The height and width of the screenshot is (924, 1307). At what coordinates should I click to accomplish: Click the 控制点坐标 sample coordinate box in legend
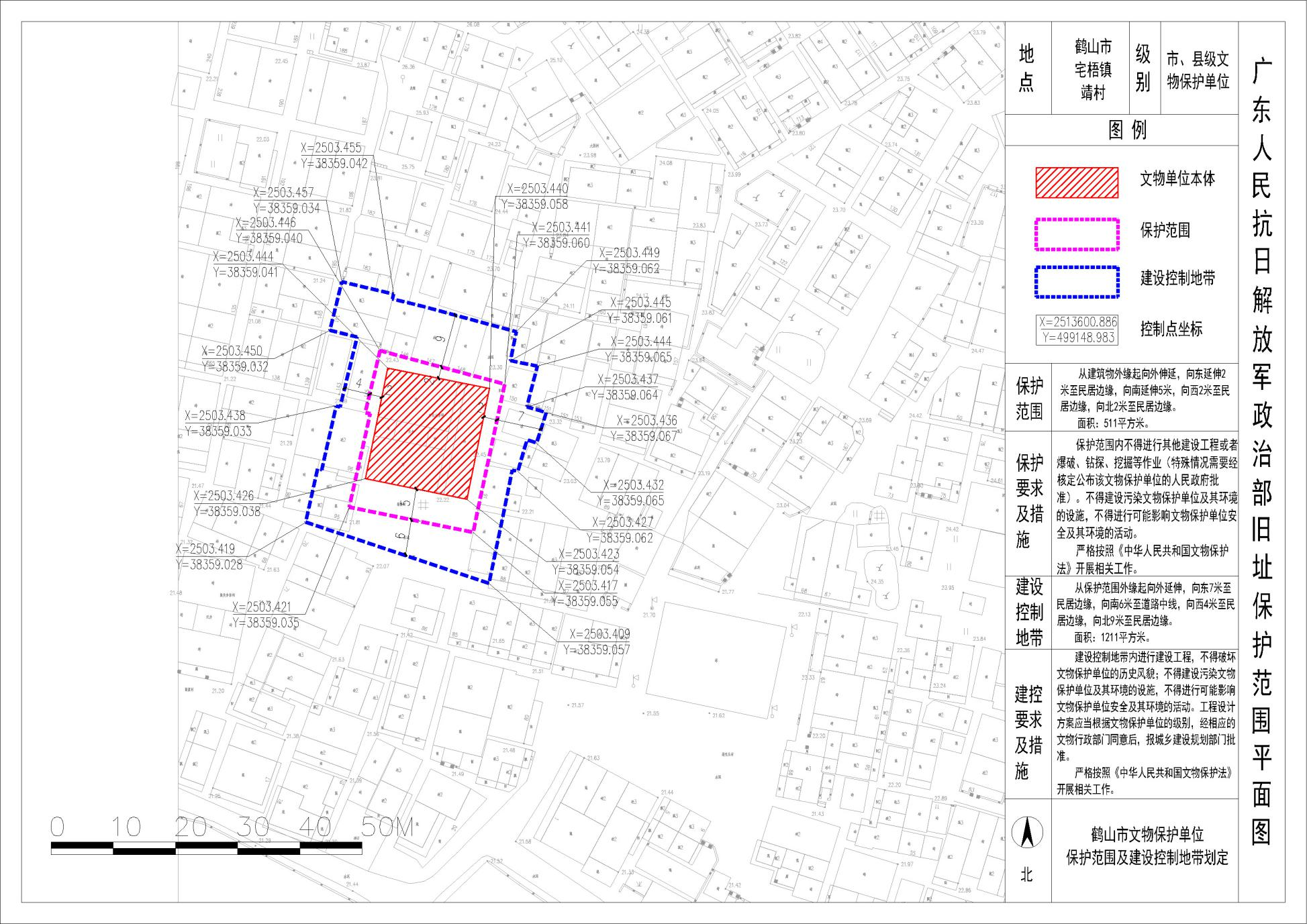pos(1077,329)
